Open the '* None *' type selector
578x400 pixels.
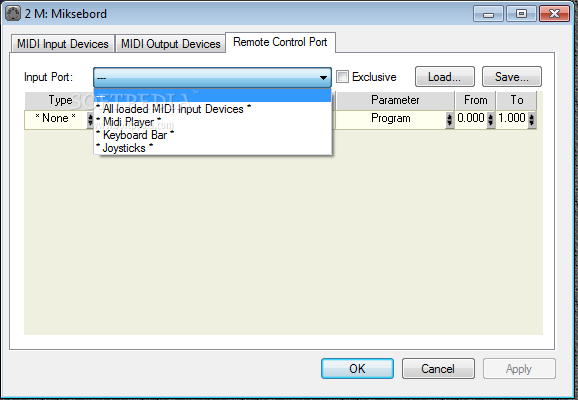tap(55, 118)
